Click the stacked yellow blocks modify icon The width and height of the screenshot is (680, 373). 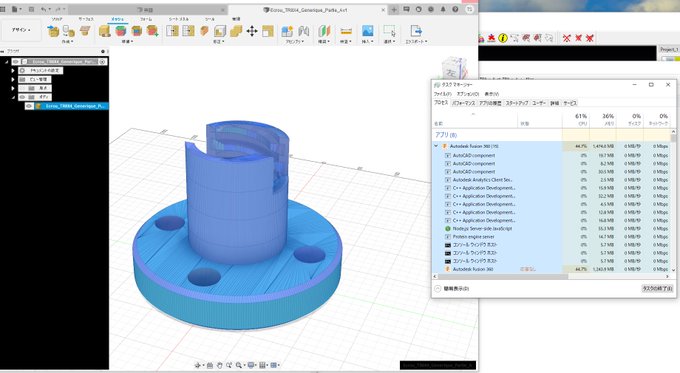(x=236, y=31)
